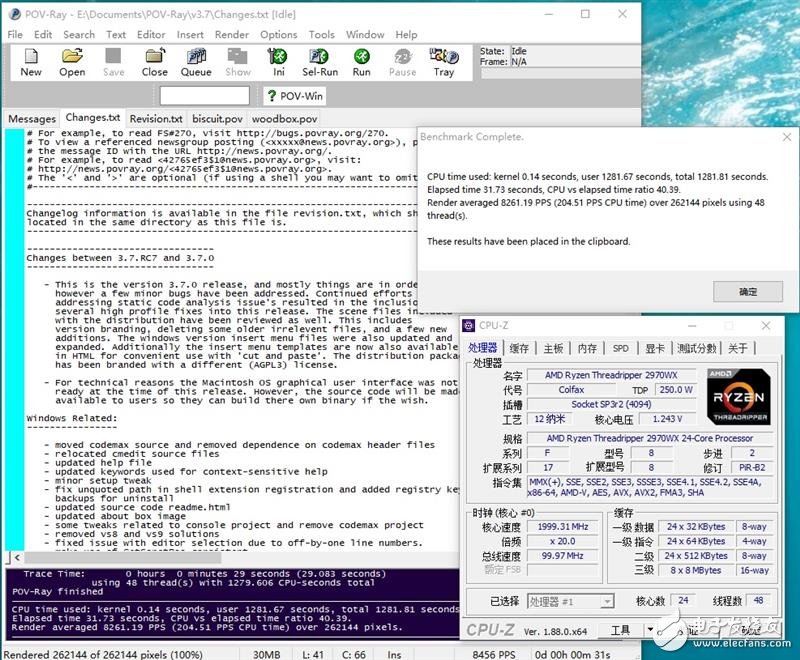This screenshot has height=660, width=800.
Task: Click the Pause toolbar icon
Action: pos(403,62)
